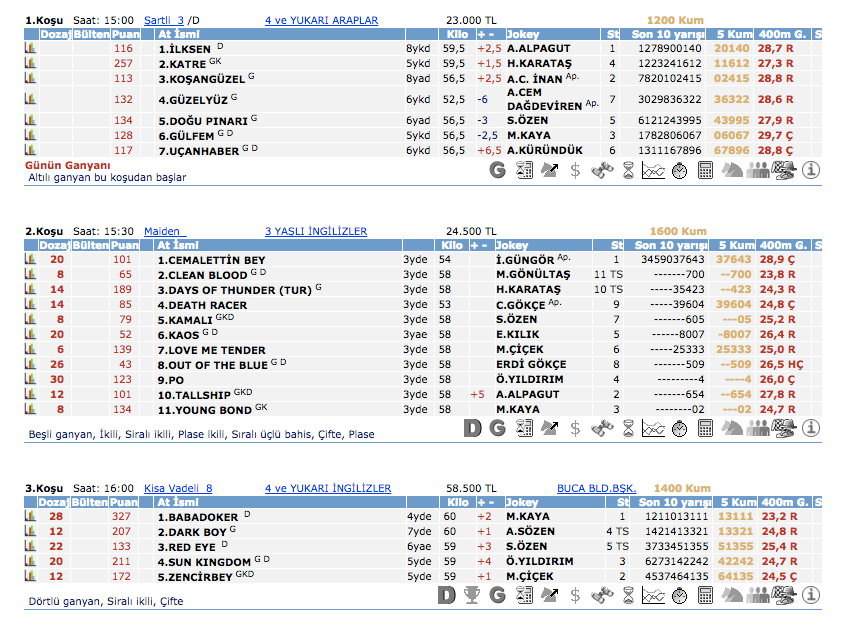Open the 'BUCA BLD.BŞK.' link

(x=596, y=488)
